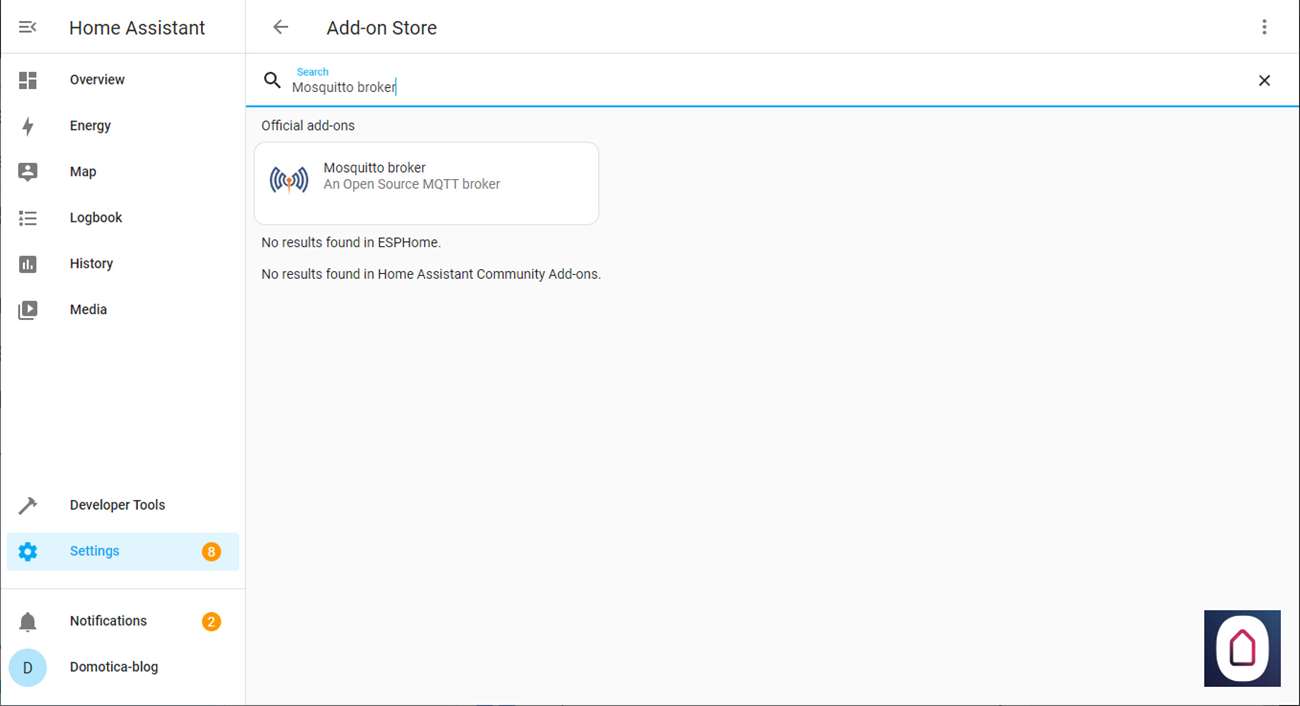Open Developer Tools via hammer icon

pyautogui.click(x=28, y=505)
